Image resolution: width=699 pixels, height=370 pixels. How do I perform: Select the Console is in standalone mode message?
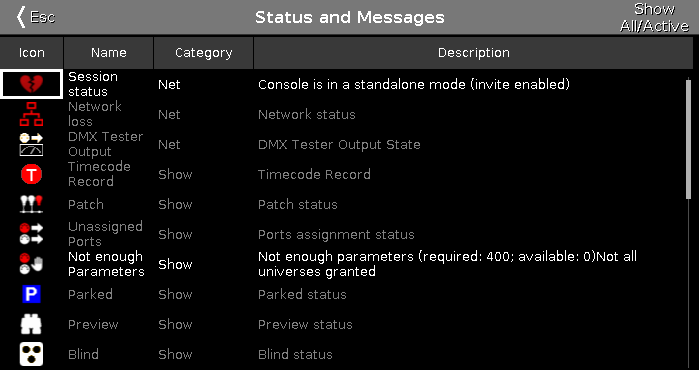[414, 84]
